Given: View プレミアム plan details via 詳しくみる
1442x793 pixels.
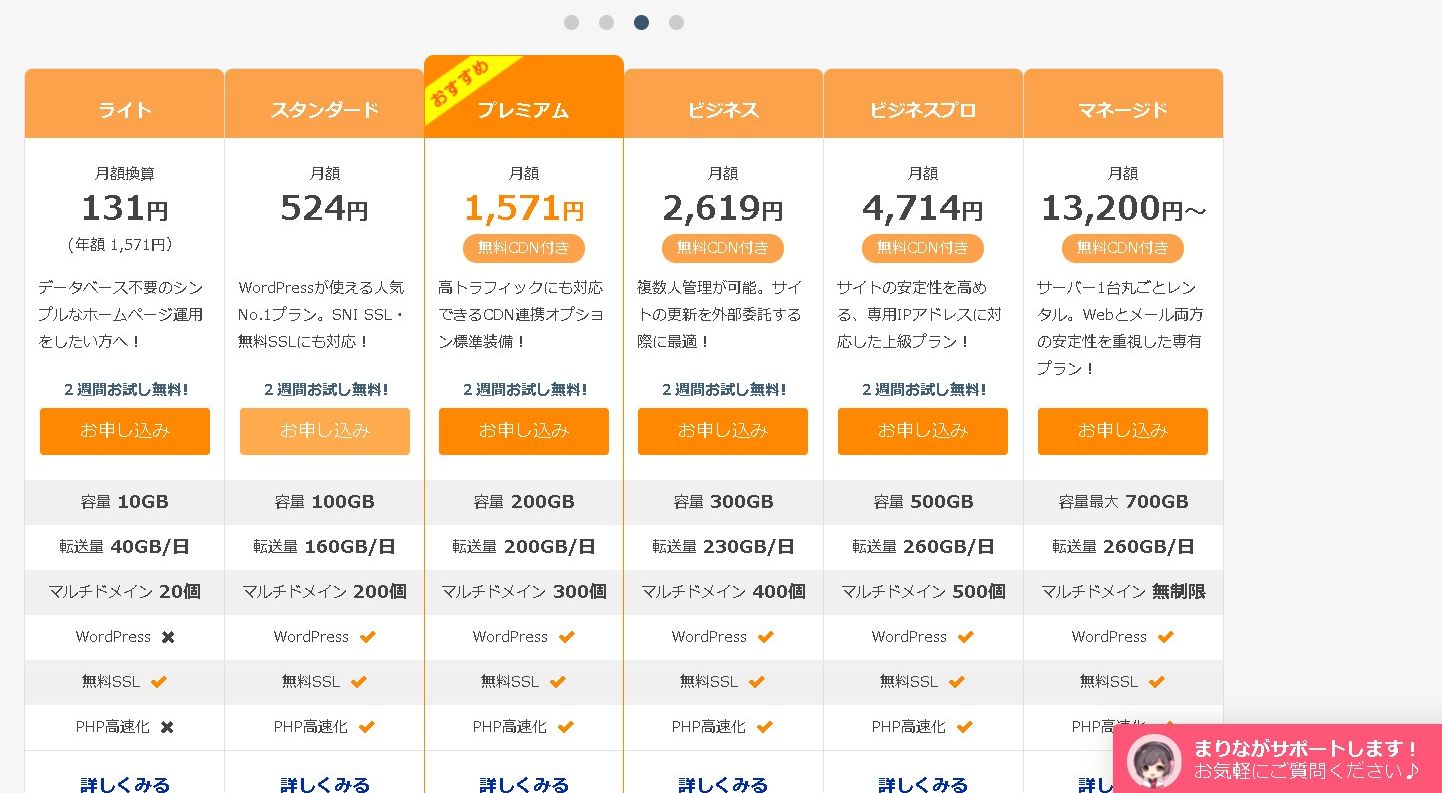Looking at the screenshot, I should (x=523, y=783).
